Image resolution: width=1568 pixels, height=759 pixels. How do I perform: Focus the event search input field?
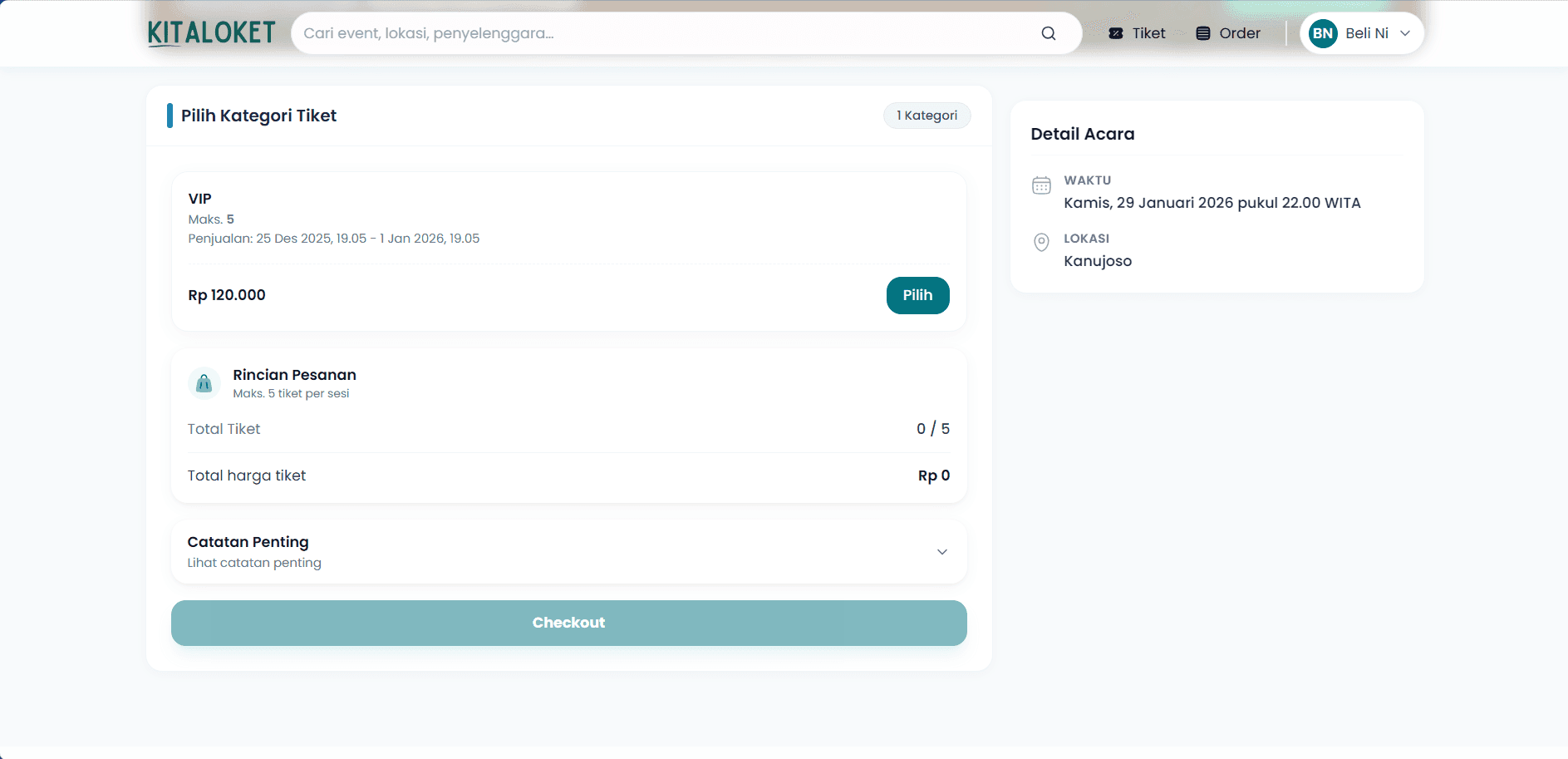click(686, 33)
